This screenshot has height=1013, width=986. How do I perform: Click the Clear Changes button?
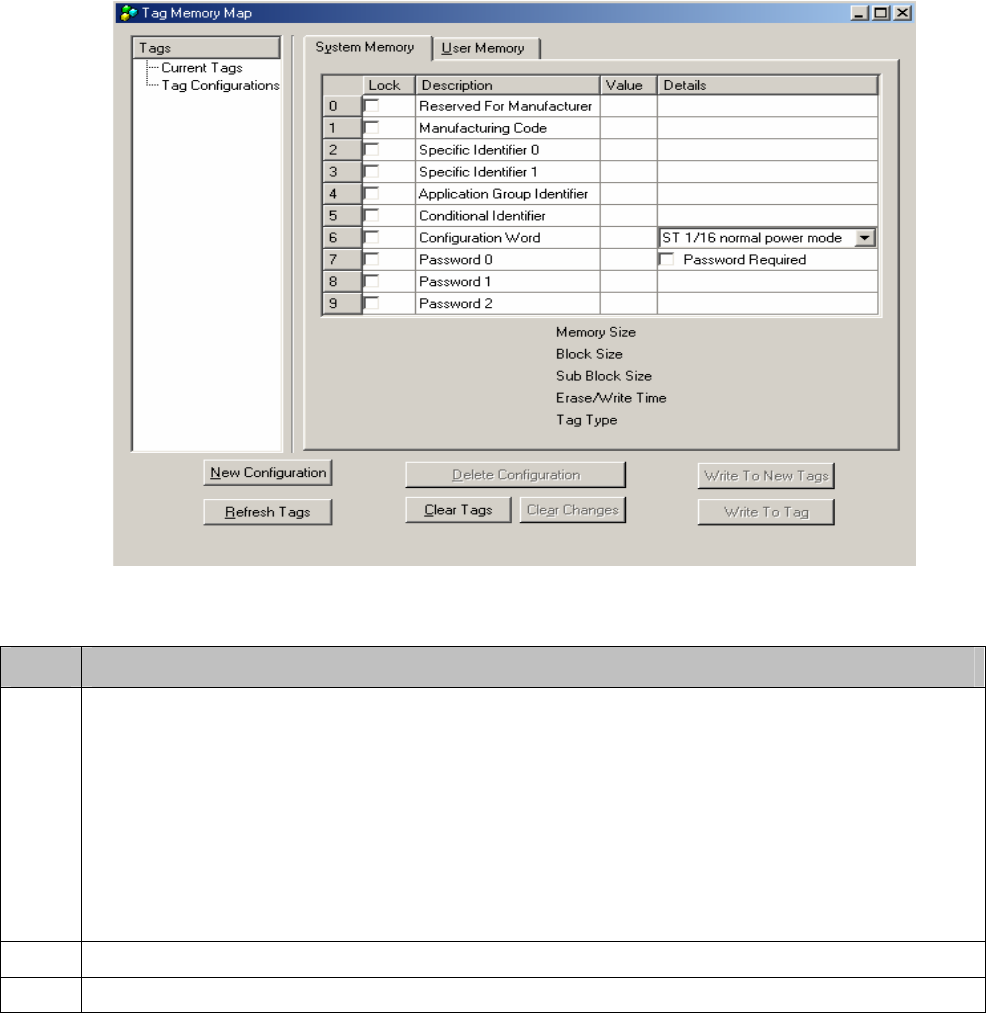(x=572, y=510)
